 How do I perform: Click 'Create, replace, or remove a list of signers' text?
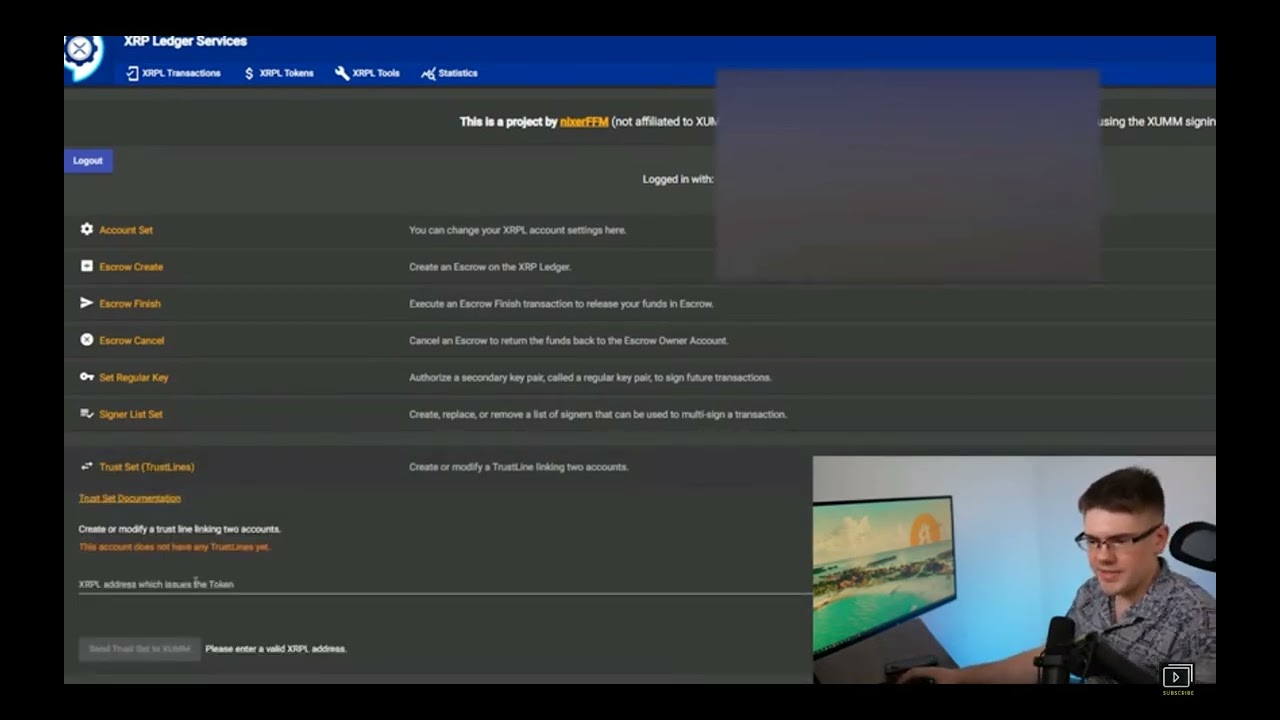coord(598,415)
